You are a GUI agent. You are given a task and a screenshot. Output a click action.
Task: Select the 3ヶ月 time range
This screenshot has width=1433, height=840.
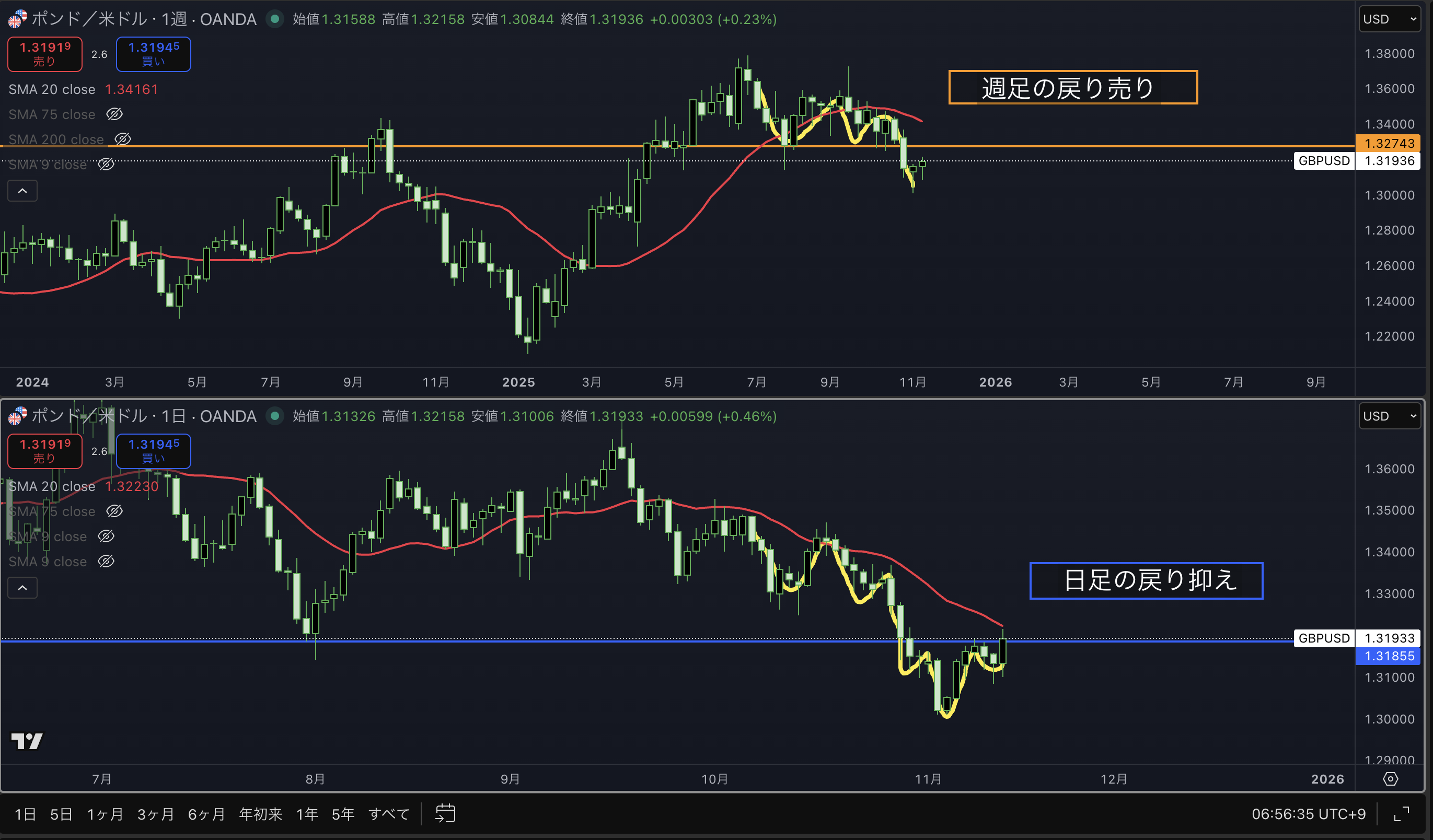pos(155,814)
